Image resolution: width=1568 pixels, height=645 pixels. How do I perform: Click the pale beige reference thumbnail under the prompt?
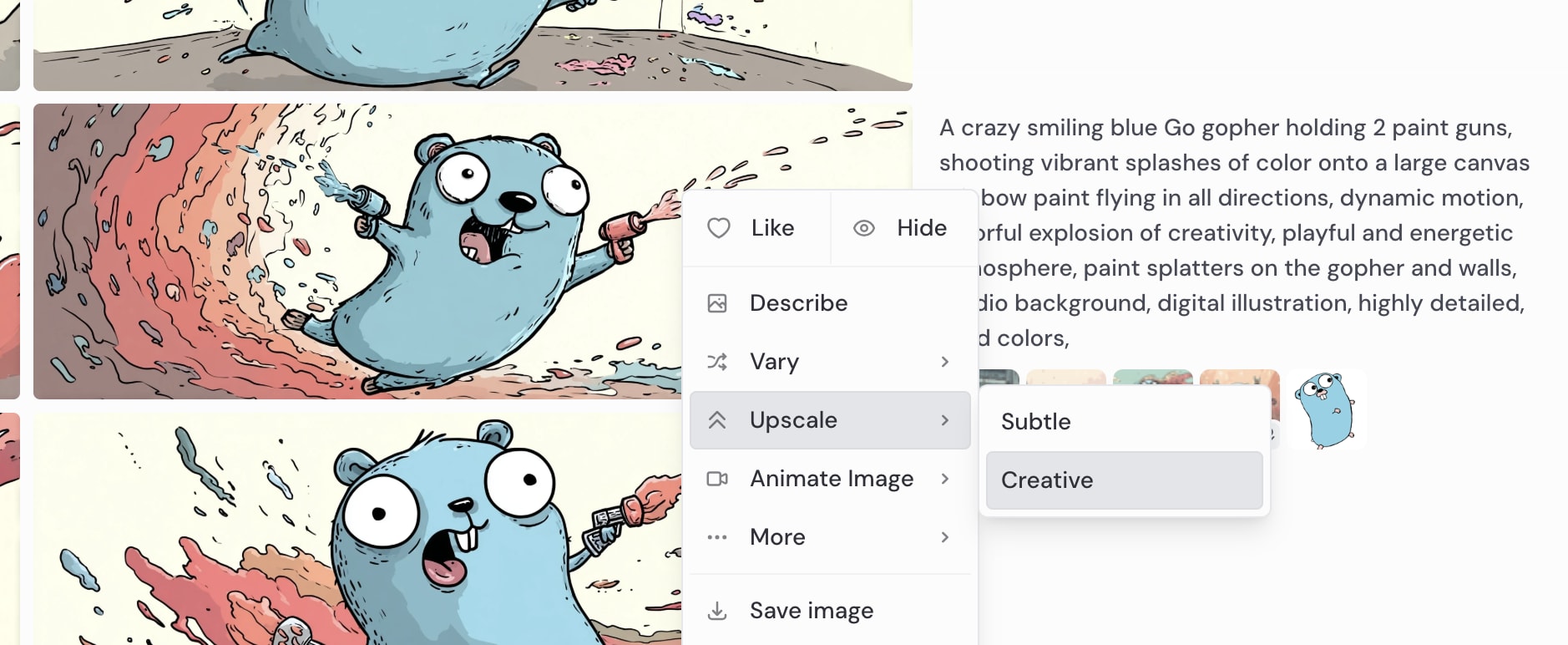pyautogui.click(x=1065, y=378)
